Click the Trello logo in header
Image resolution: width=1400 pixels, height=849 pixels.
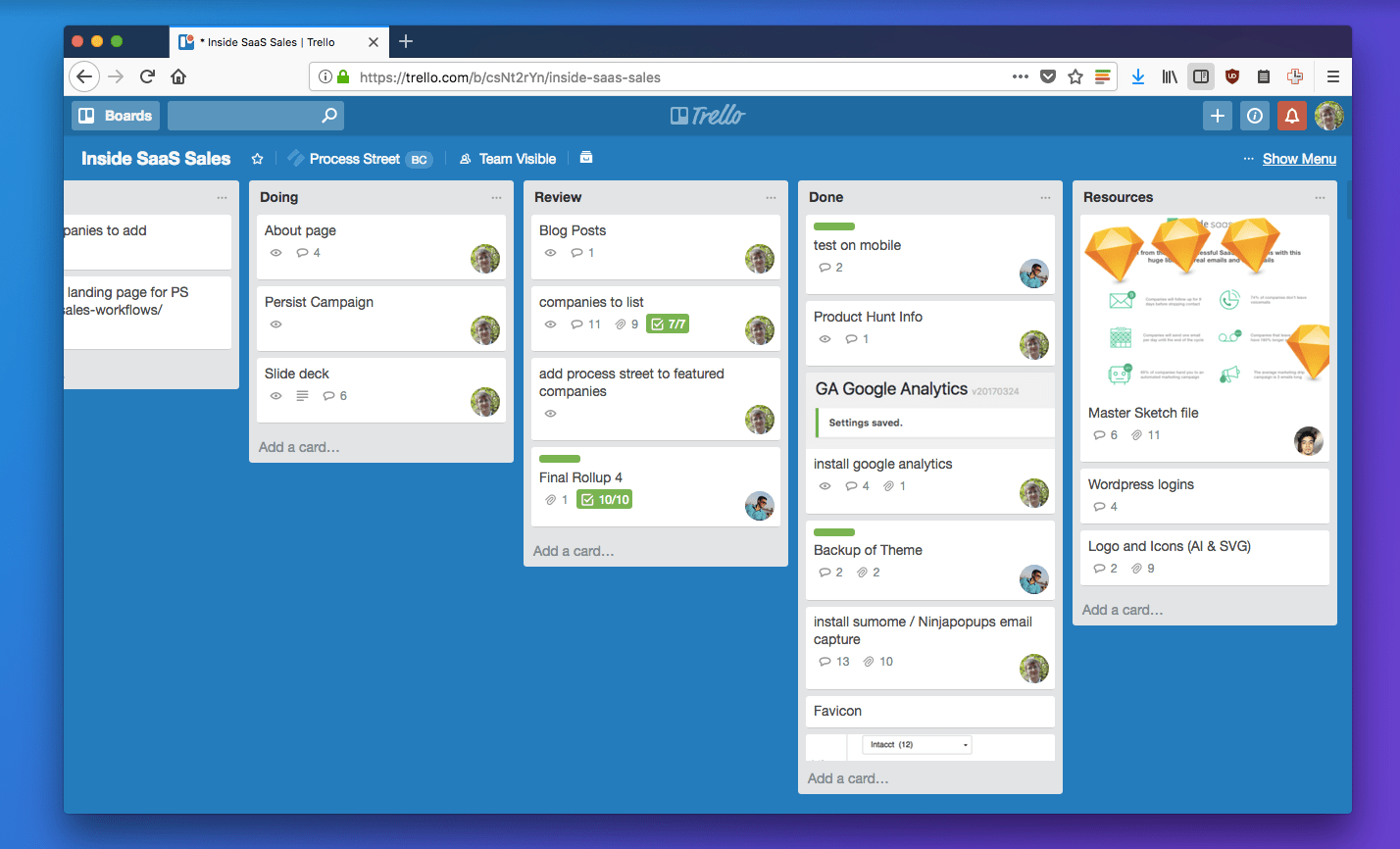(707, 116)
